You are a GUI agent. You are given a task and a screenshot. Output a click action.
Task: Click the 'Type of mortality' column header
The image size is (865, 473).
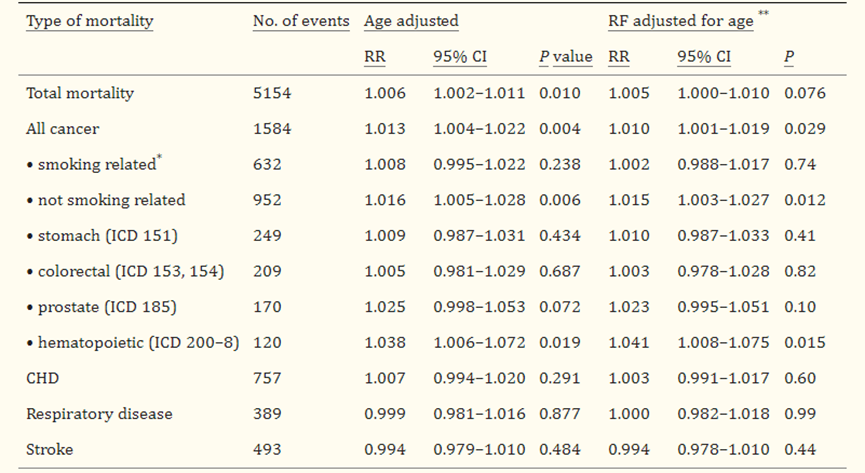pos(89,21)
